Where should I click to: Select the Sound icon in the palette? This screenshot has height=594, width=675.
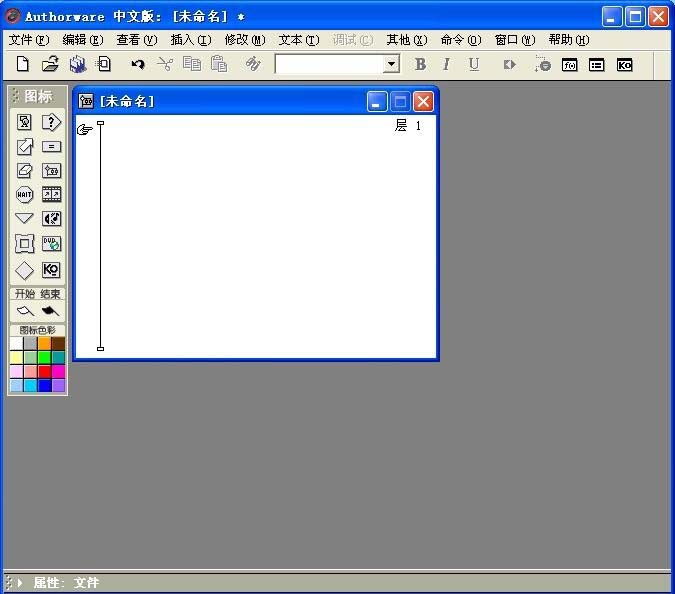51,219
